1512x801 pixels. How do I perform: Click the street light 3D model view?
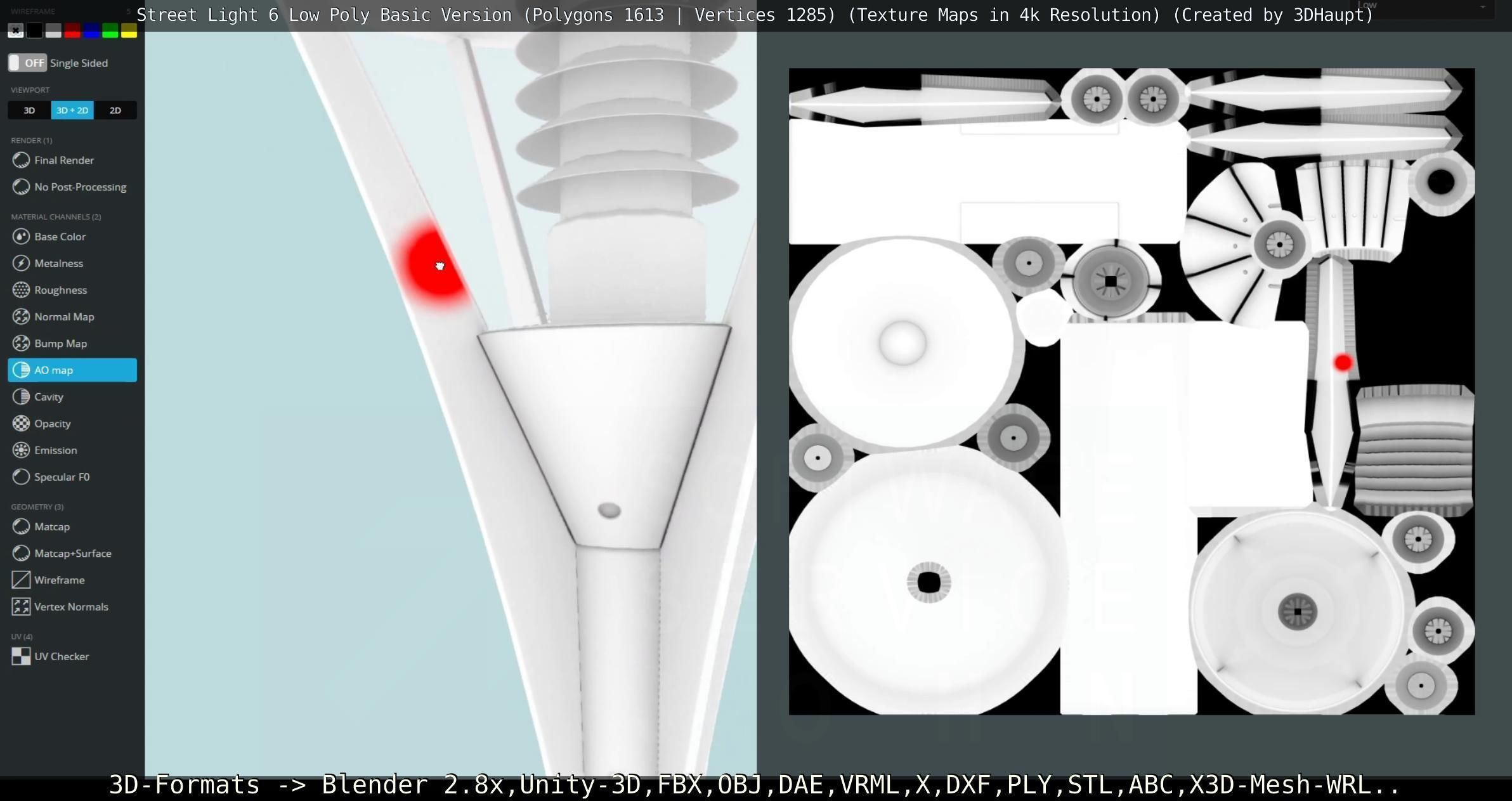(450, 404)
